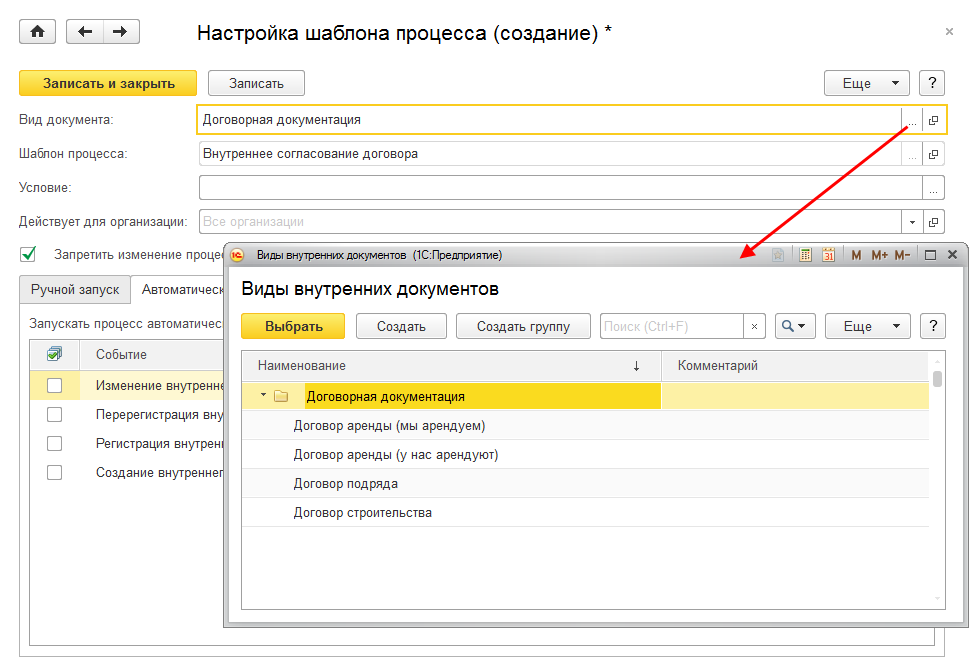Viewport: 971px width, 671px height.
Task: Open selection list for Вид документа field
Action: click(912, 120)
